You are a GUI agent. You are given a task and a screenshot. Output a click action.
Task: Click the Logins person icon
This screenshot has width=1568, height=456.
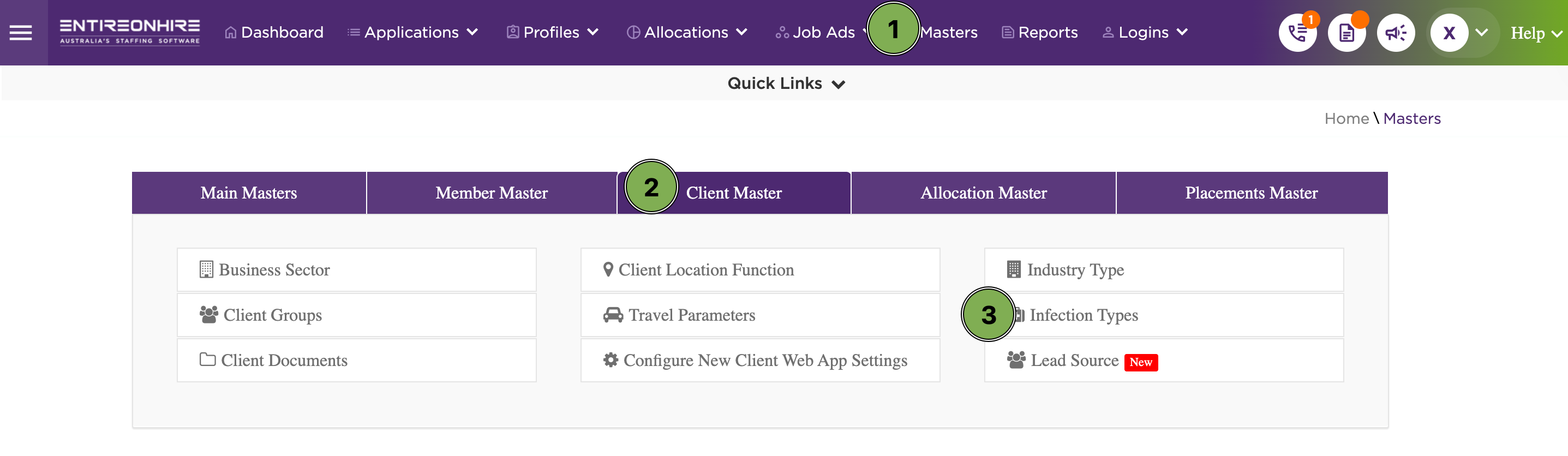pos(1108,32)
